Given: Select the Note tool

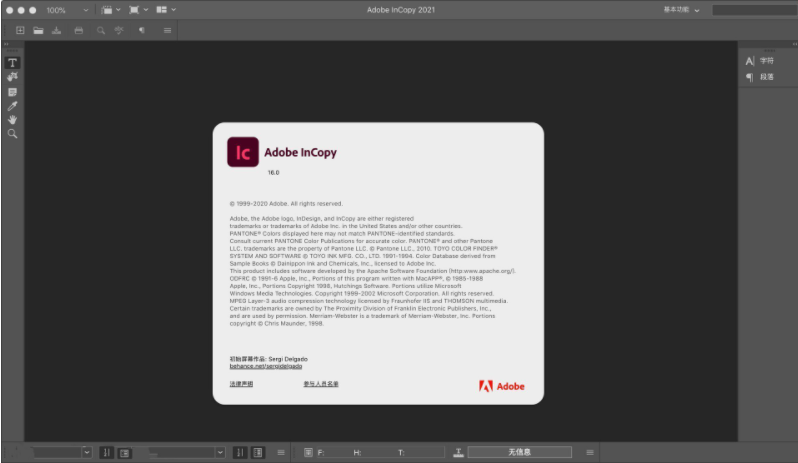Looking at the screenshot, I should pos(13,91).
